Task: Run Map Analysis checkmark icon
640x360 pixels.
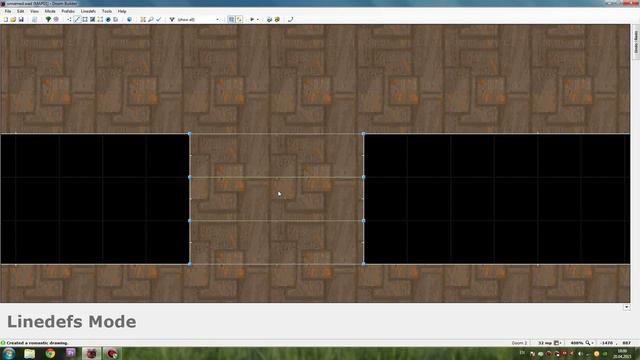Action: click(x=158, y=20)
